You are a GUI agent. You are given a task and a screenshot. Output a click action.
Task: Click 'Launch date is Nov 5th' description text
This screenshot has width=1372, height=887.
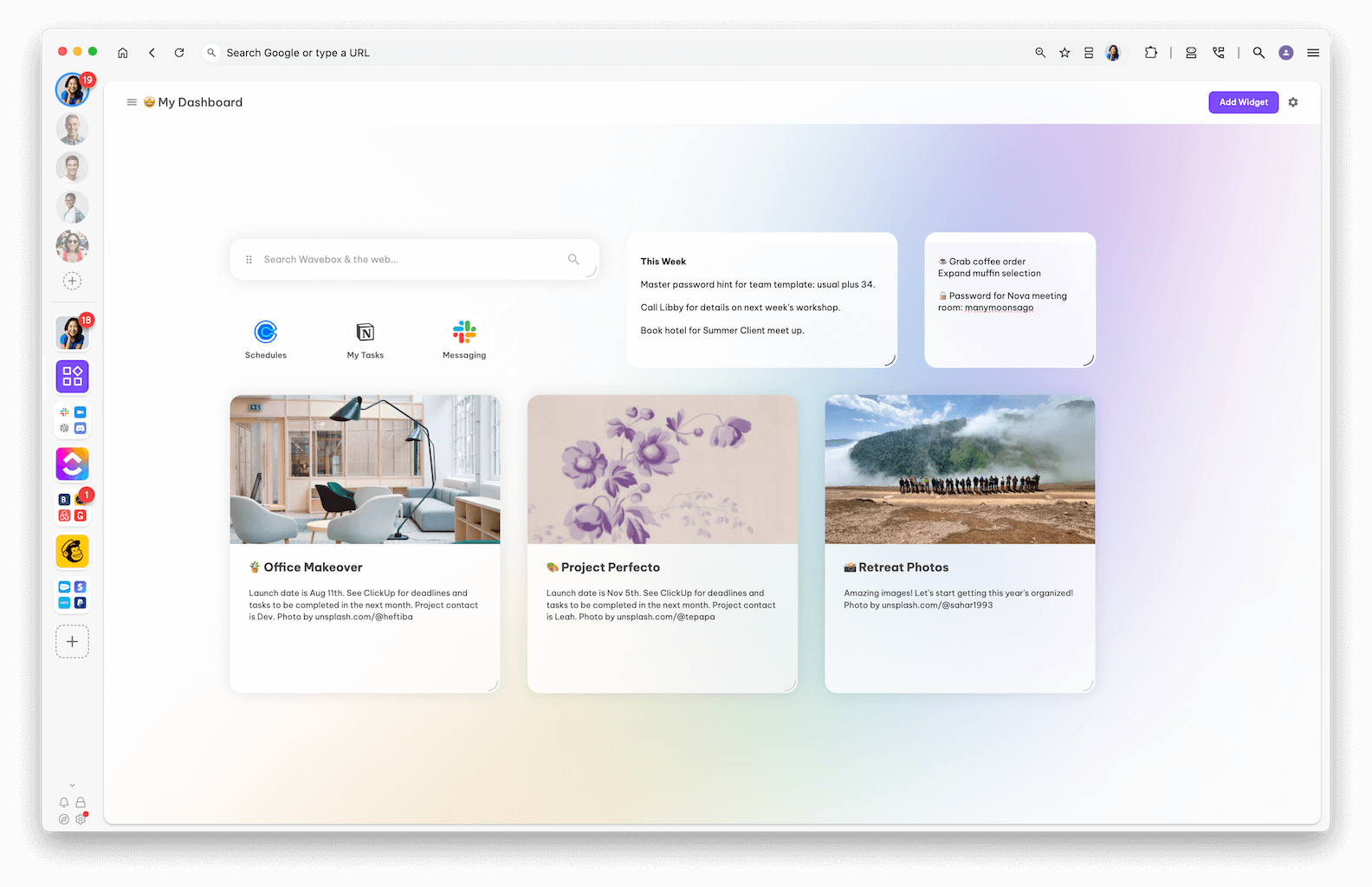(661, 605)
